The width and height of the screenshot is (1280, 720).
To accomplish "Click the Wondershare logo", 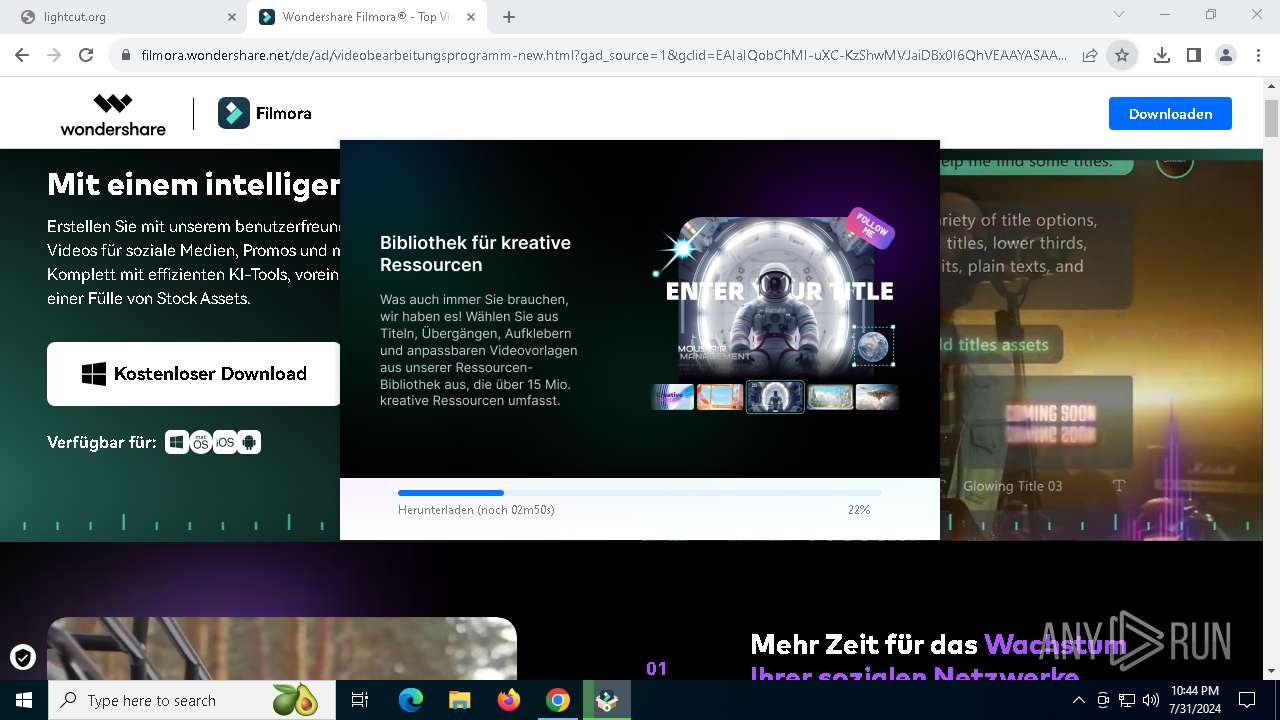I will click(113, 114).
